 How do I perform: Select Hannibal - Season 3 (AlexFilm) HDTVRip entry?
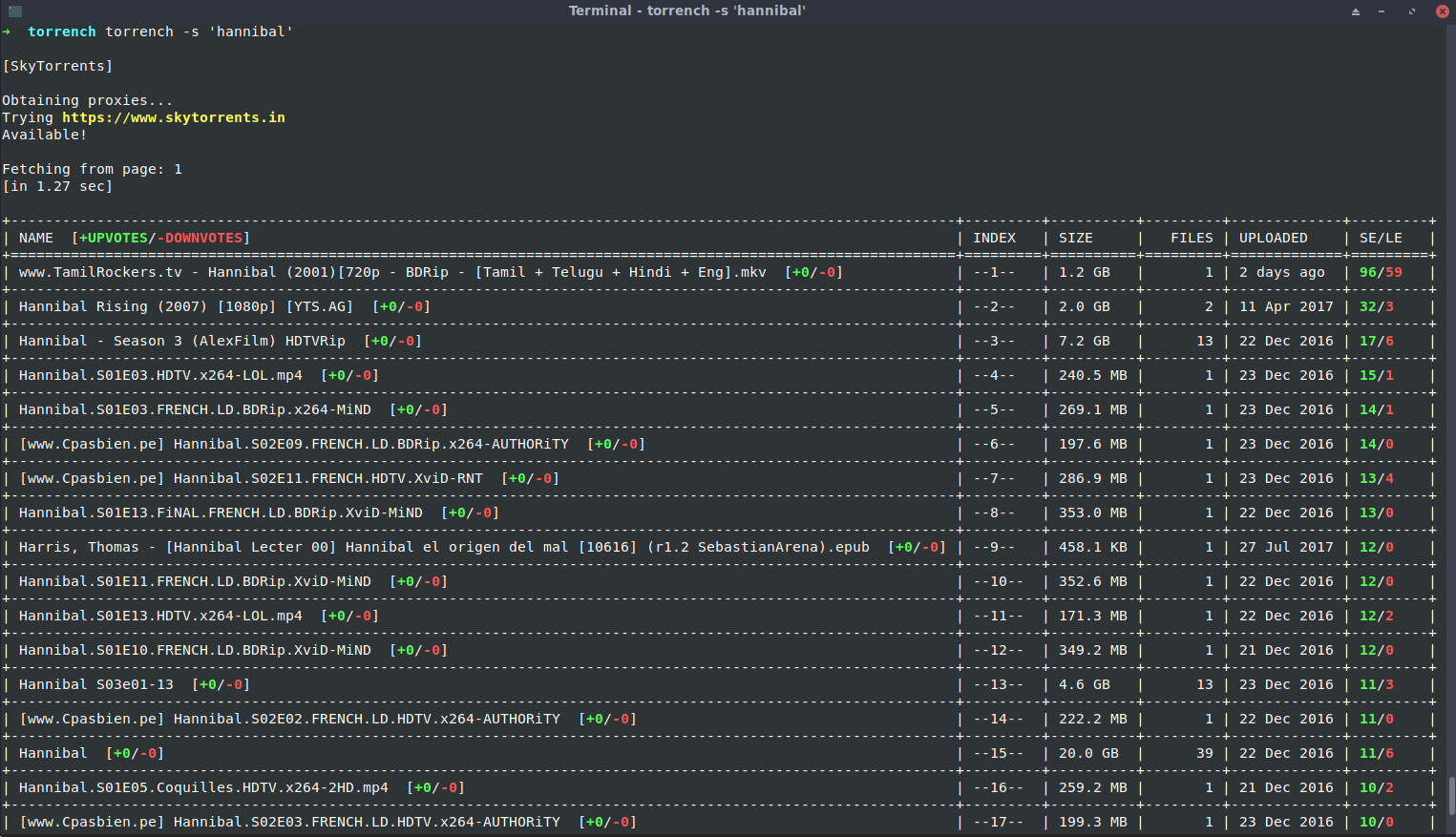tap(182, 341)
